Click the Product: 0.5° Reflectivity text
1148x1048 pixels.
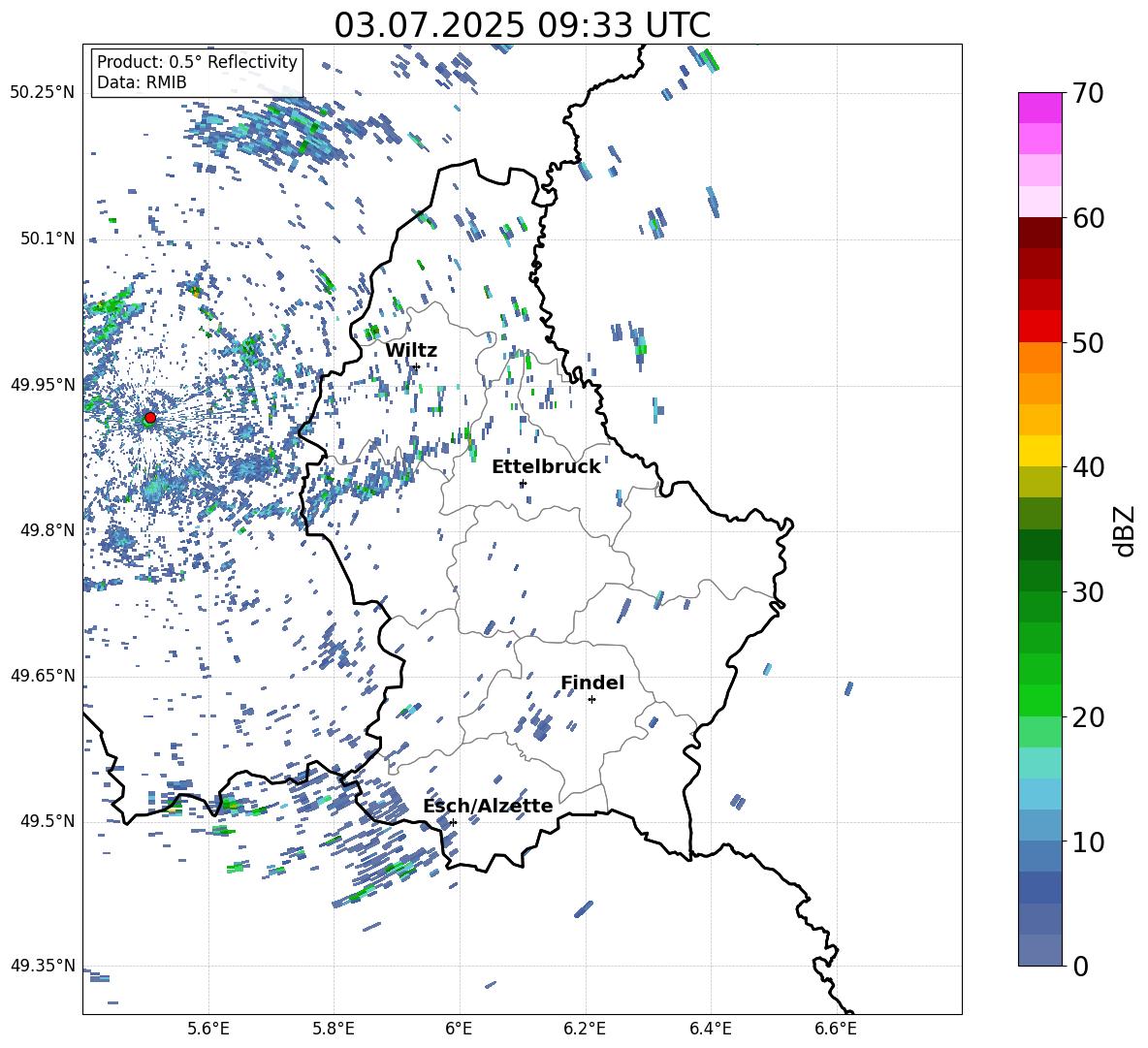(197, 61)
